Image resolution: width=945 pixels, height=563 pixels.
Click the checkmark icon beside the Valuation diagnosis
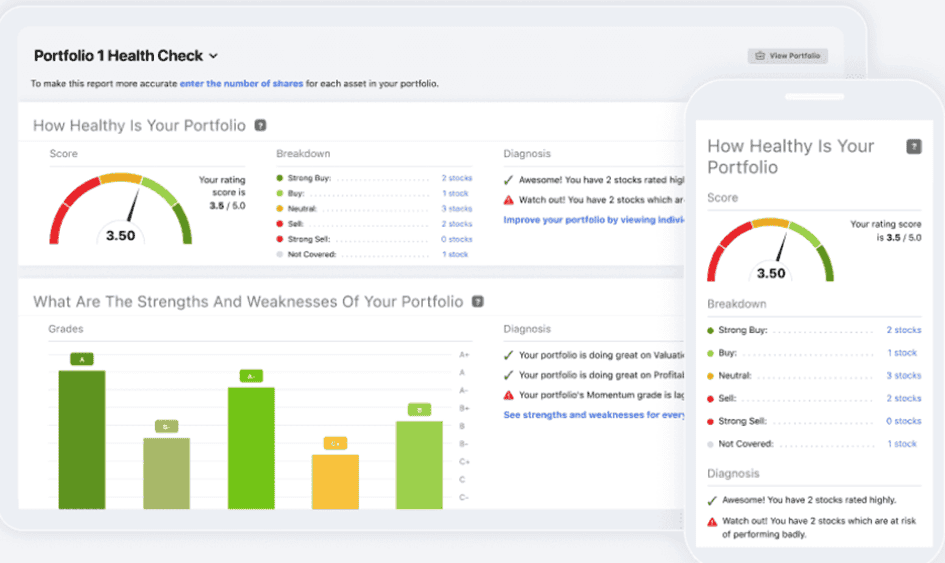point(509,355)
